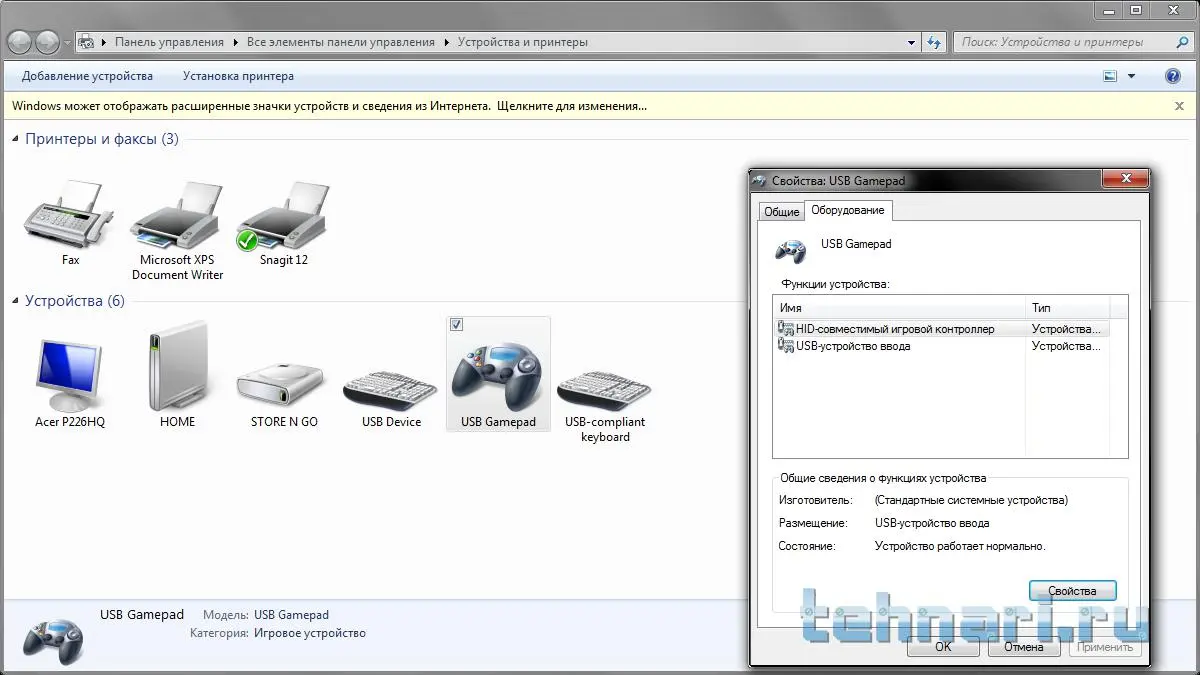Expand the arrow after 'Панель управления' breadcrumb
Screen dimensions: 1200x675
tap(235, 43)
